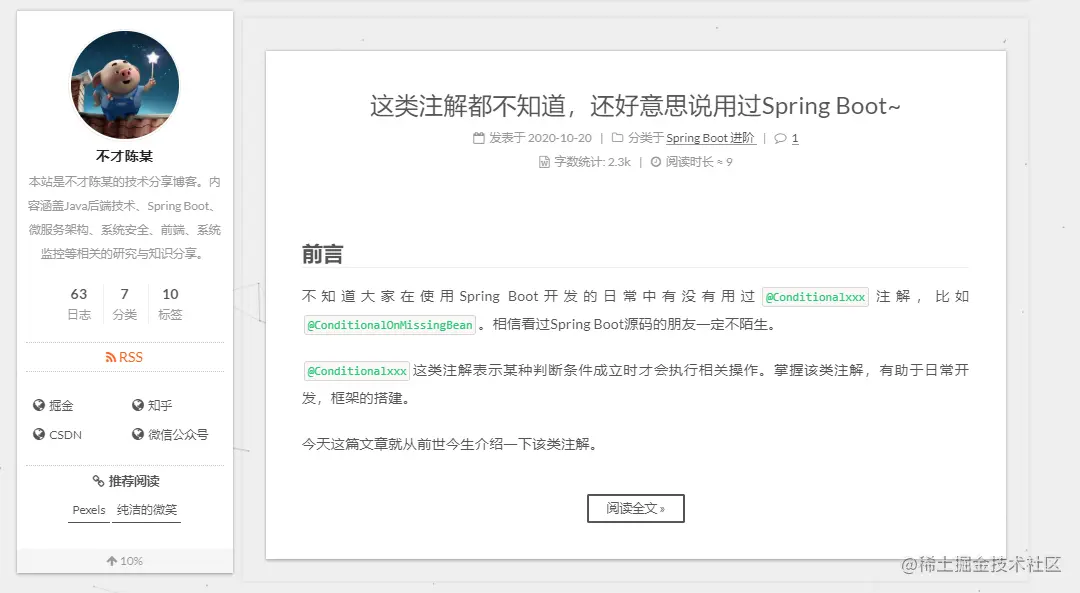Open the Pexels recommended link

(89, 510)
